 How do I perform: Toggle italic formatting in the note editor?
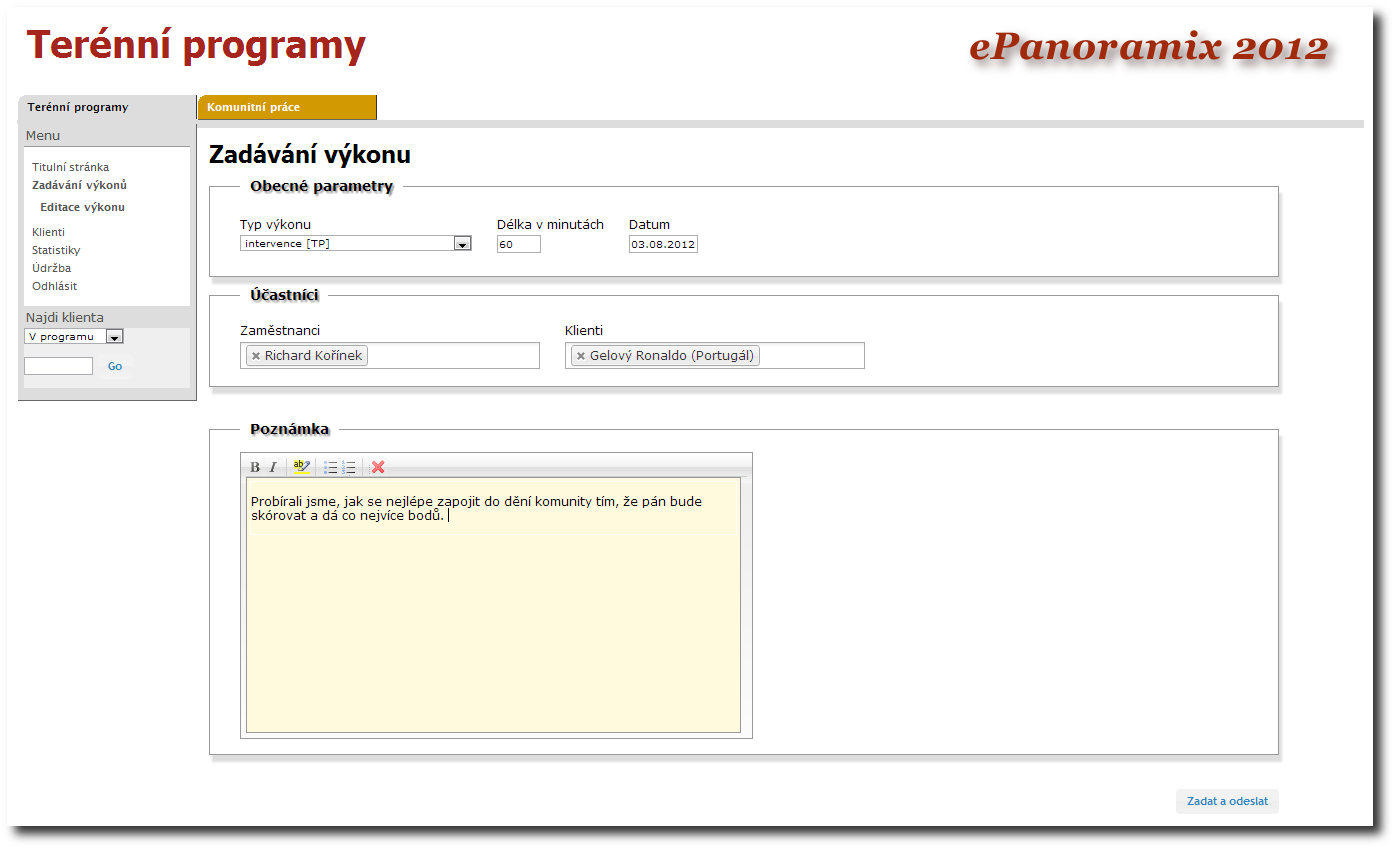click(272, 467)
